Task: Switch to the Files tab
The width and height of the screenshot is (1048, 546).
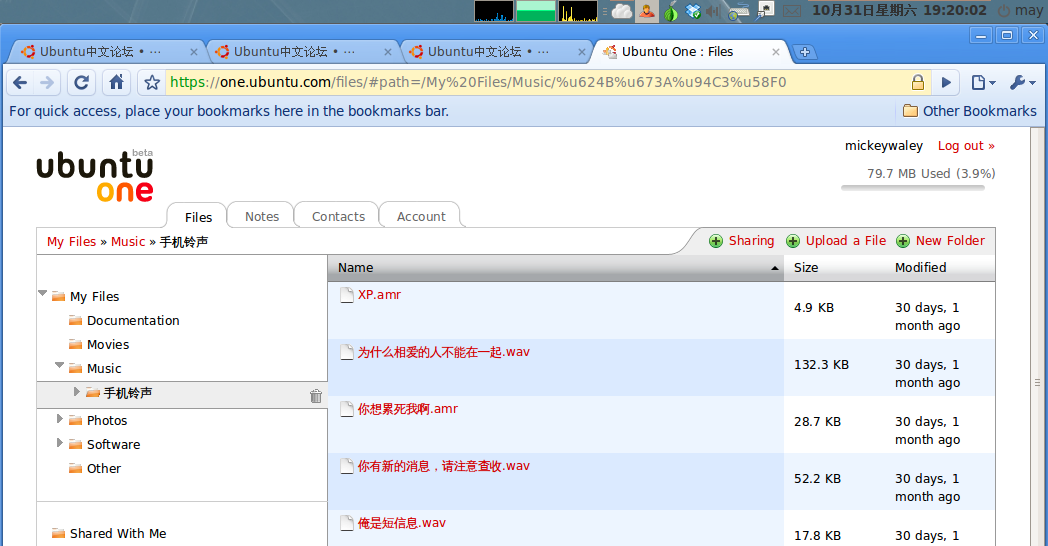Action: click(x=198, y=217)
